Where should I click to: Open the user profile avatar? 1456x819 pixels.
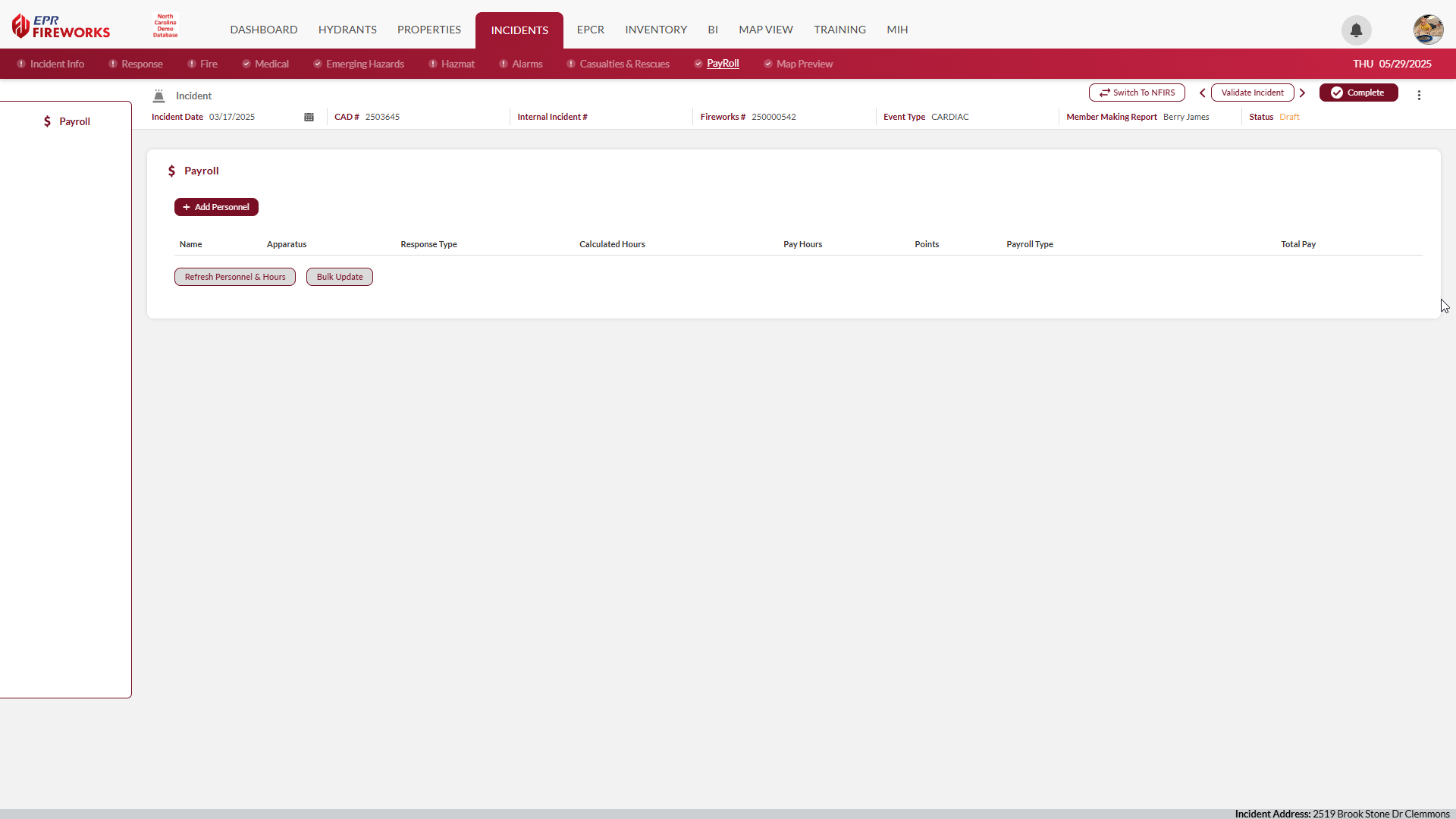pos(1428,30)
